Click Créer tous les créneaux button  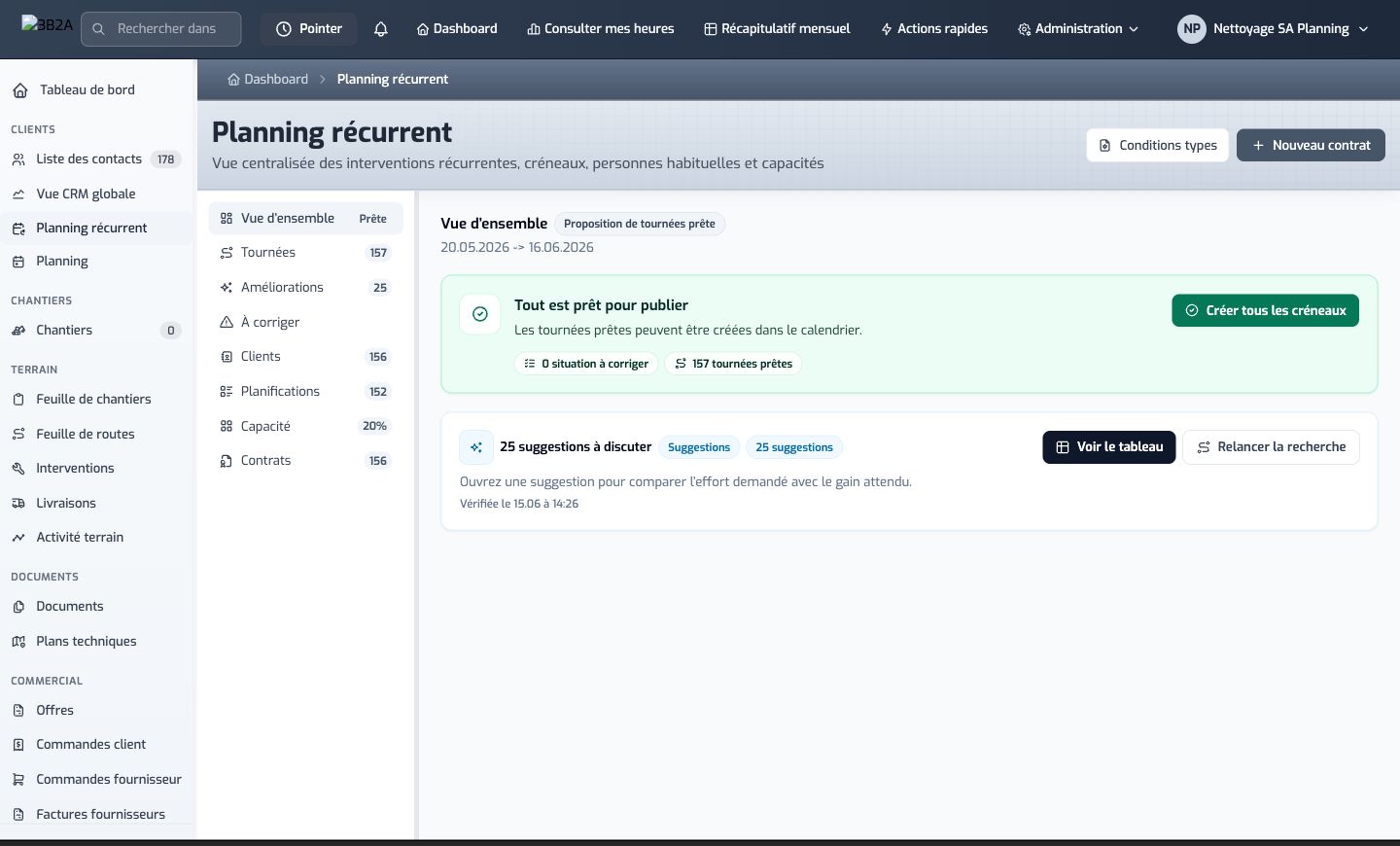tap(1265, 310)
